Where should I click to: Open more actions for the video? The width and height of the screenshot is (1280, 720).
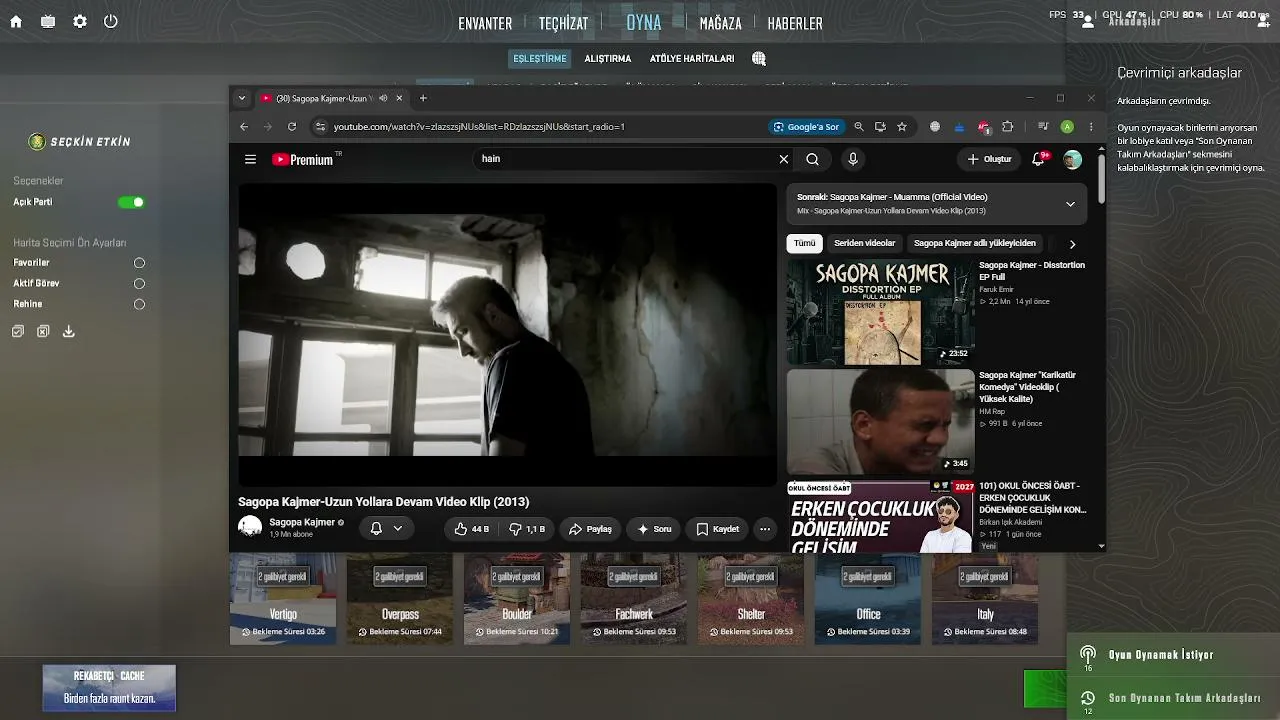765,529
